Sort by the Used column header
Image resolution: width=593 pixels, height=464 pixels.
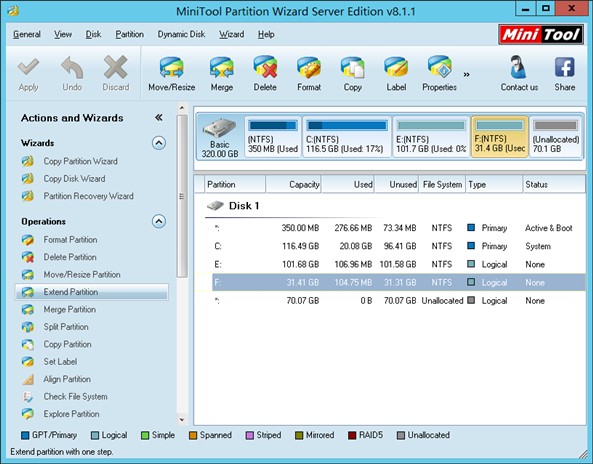[x=348, y=185]
